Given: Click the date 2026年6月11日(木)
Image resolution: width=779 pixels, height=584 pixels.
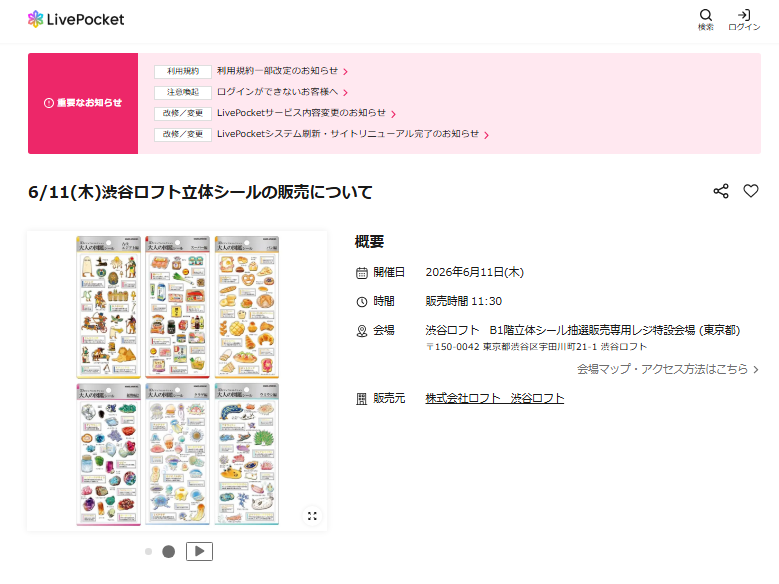Looking at the screenshot, I should coord(474,272).
